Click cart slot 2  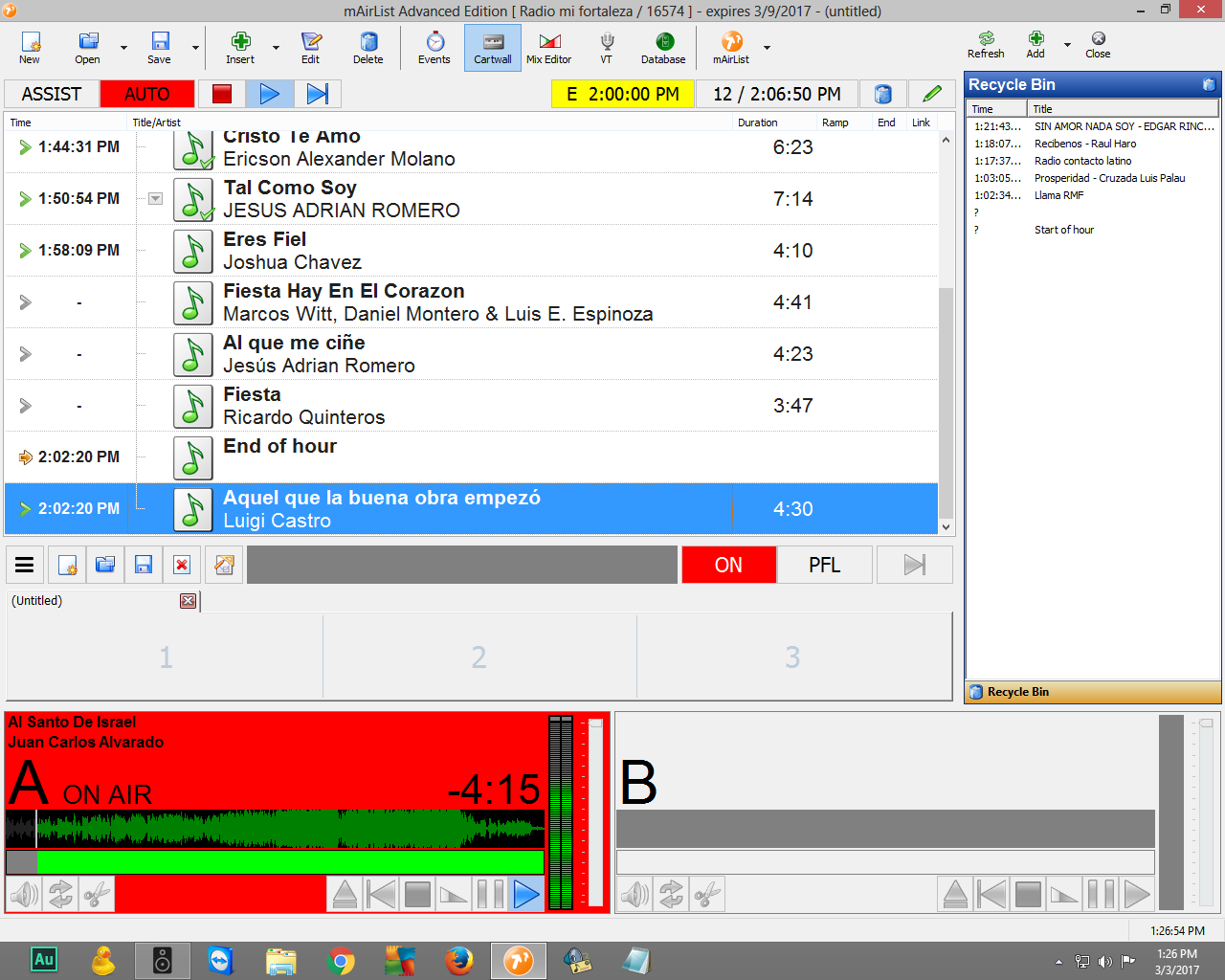click(479, 657)
